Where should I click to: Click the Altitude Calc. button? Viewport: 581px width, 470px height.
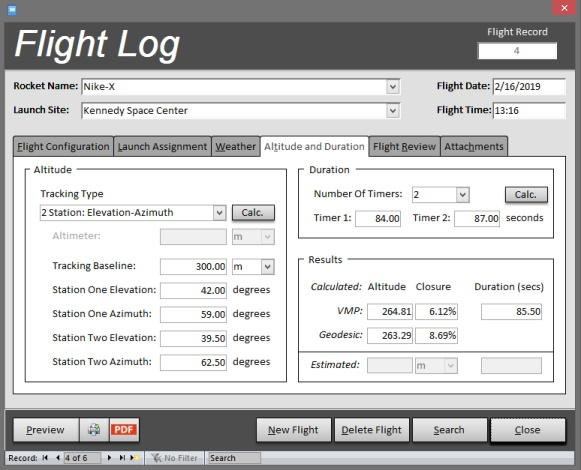(x=253, y=213)
